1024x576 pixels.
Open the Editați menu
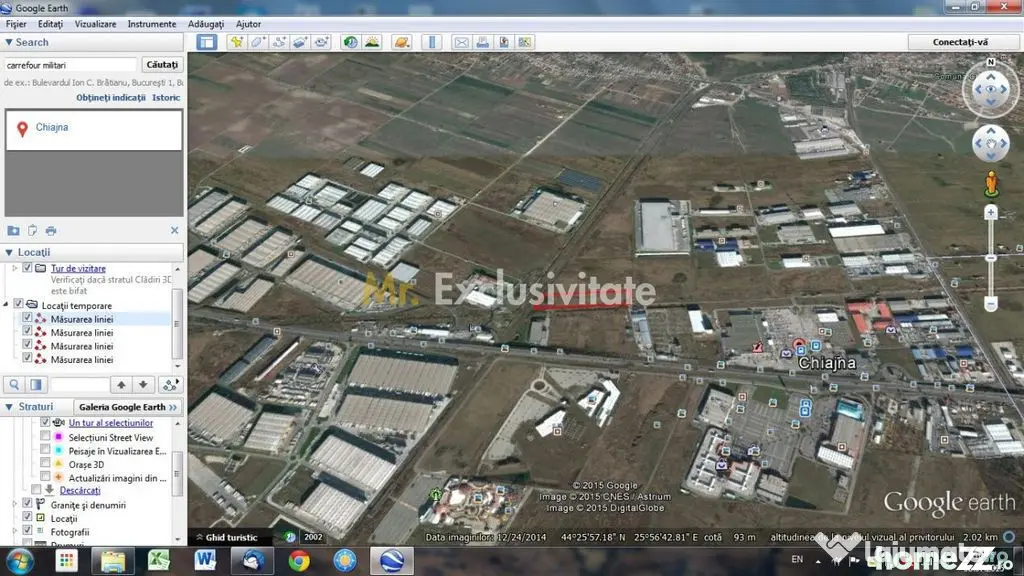click(x=50, y=24)
